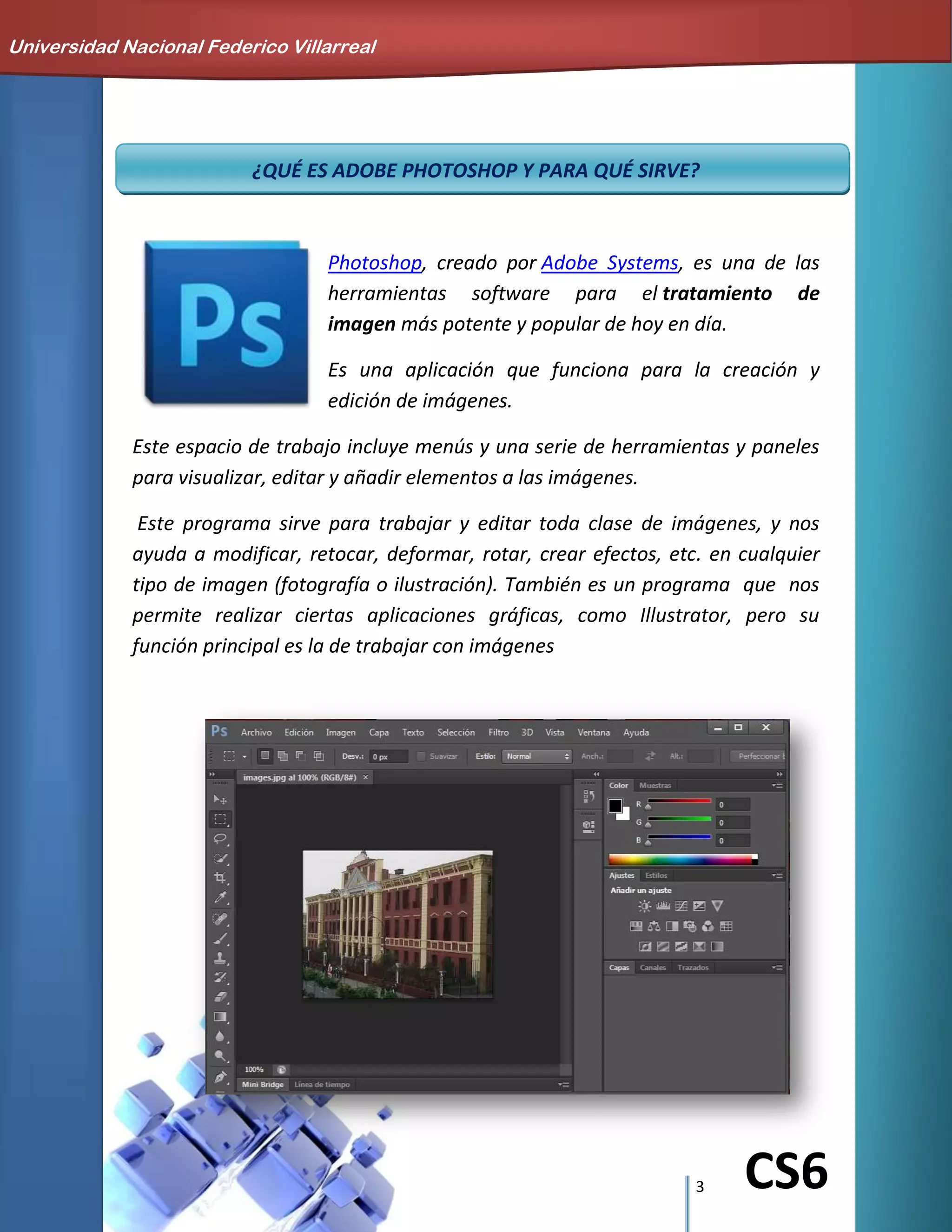
Task: Switch to the Estilos tab
Action: pyautogui.click(x=656, y=875)
